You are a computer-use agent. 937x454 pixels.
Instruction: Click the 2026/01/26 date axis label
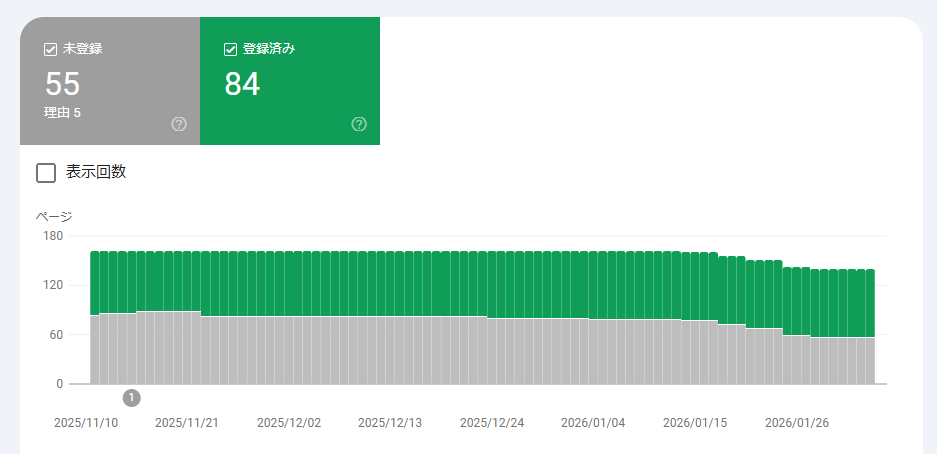click(797, 423)
